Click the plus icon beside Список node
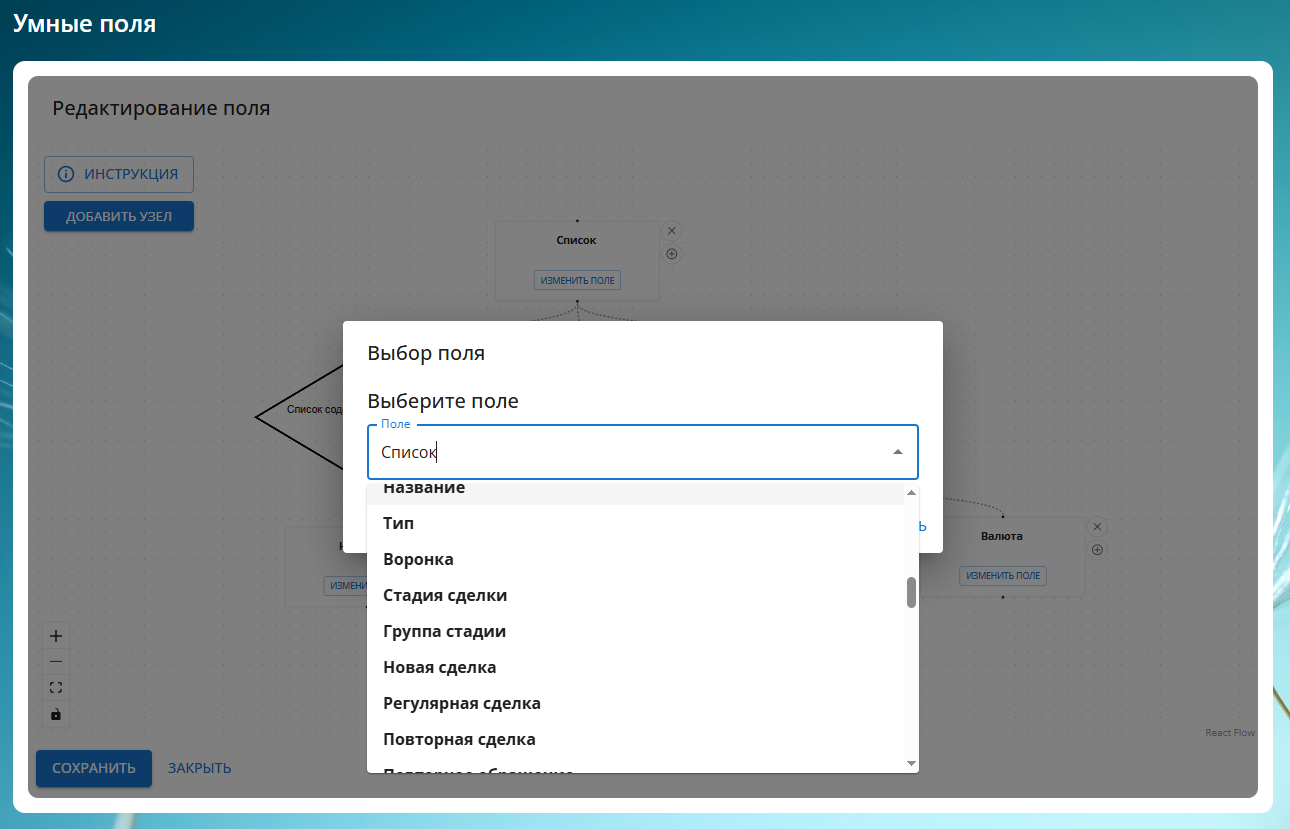 [x=672, y=254]
